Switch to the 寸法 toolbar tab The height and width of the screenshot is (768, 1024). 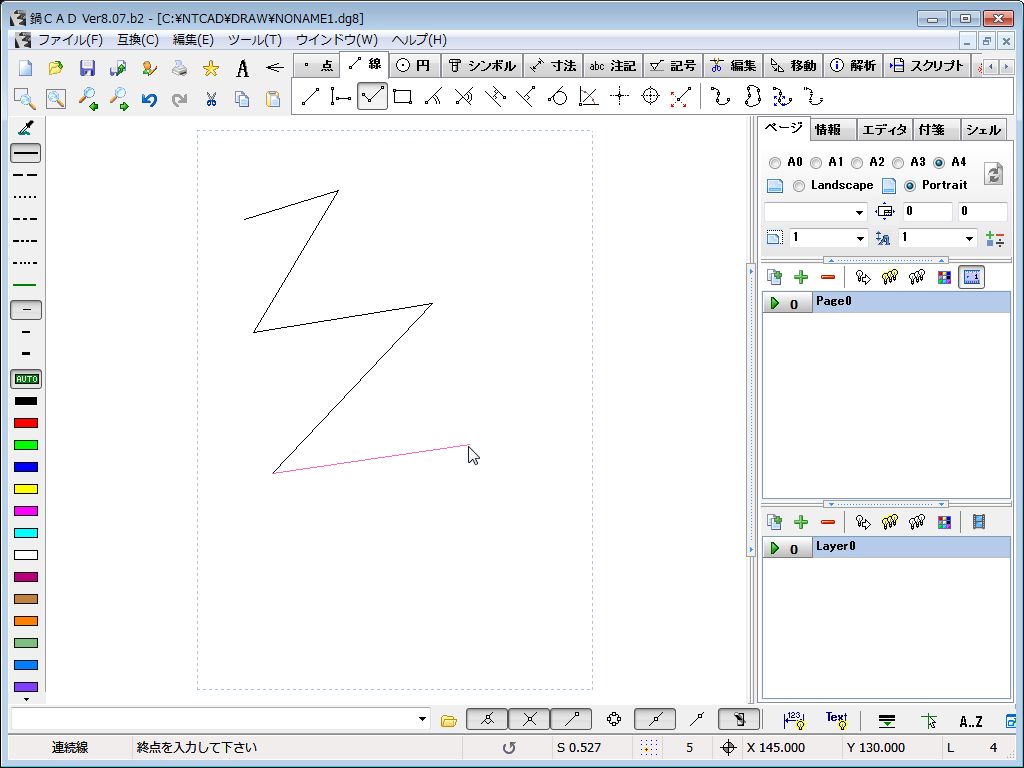point(554,65)
